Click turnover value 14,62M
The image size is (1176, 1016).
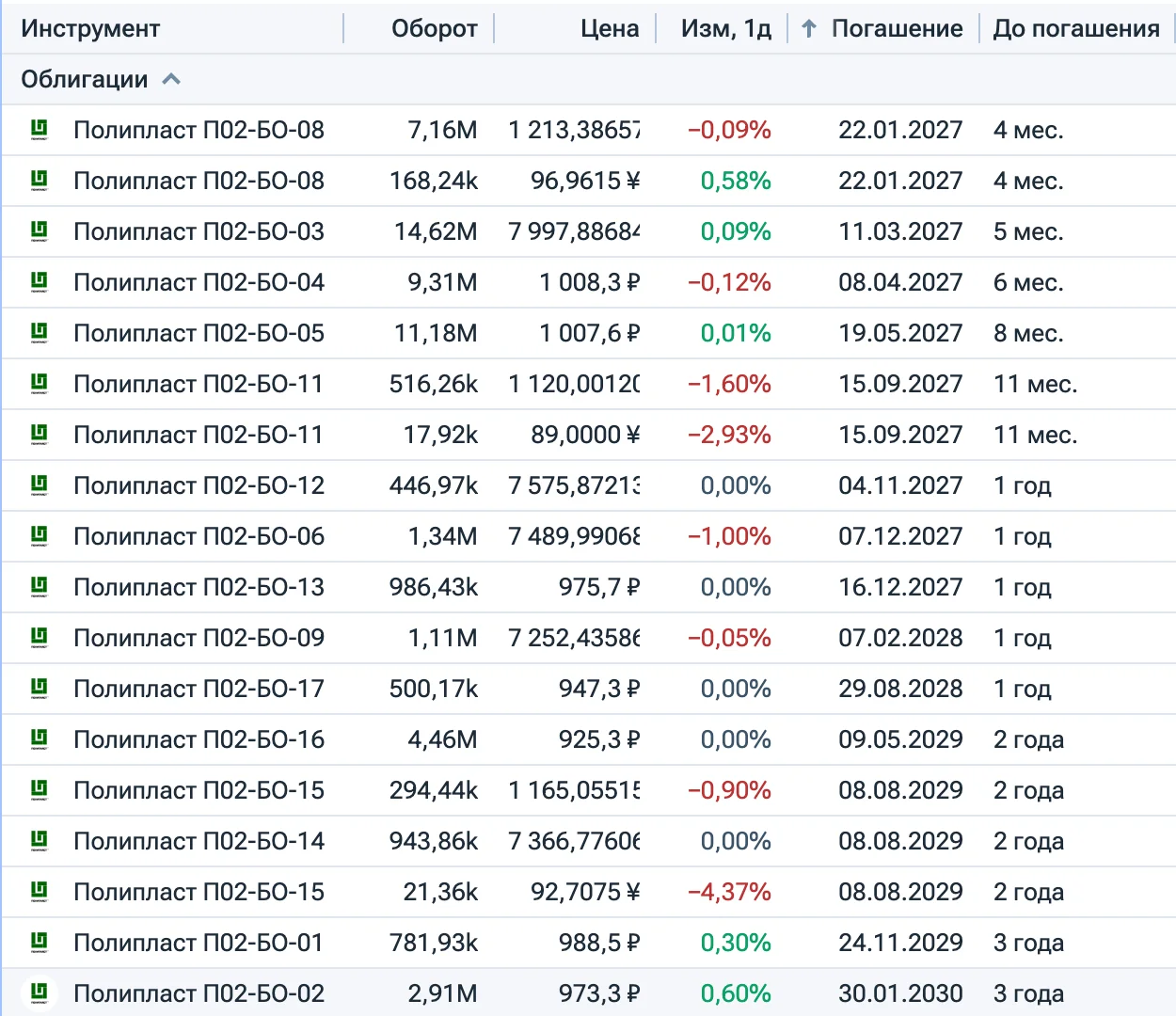[436, 231]
